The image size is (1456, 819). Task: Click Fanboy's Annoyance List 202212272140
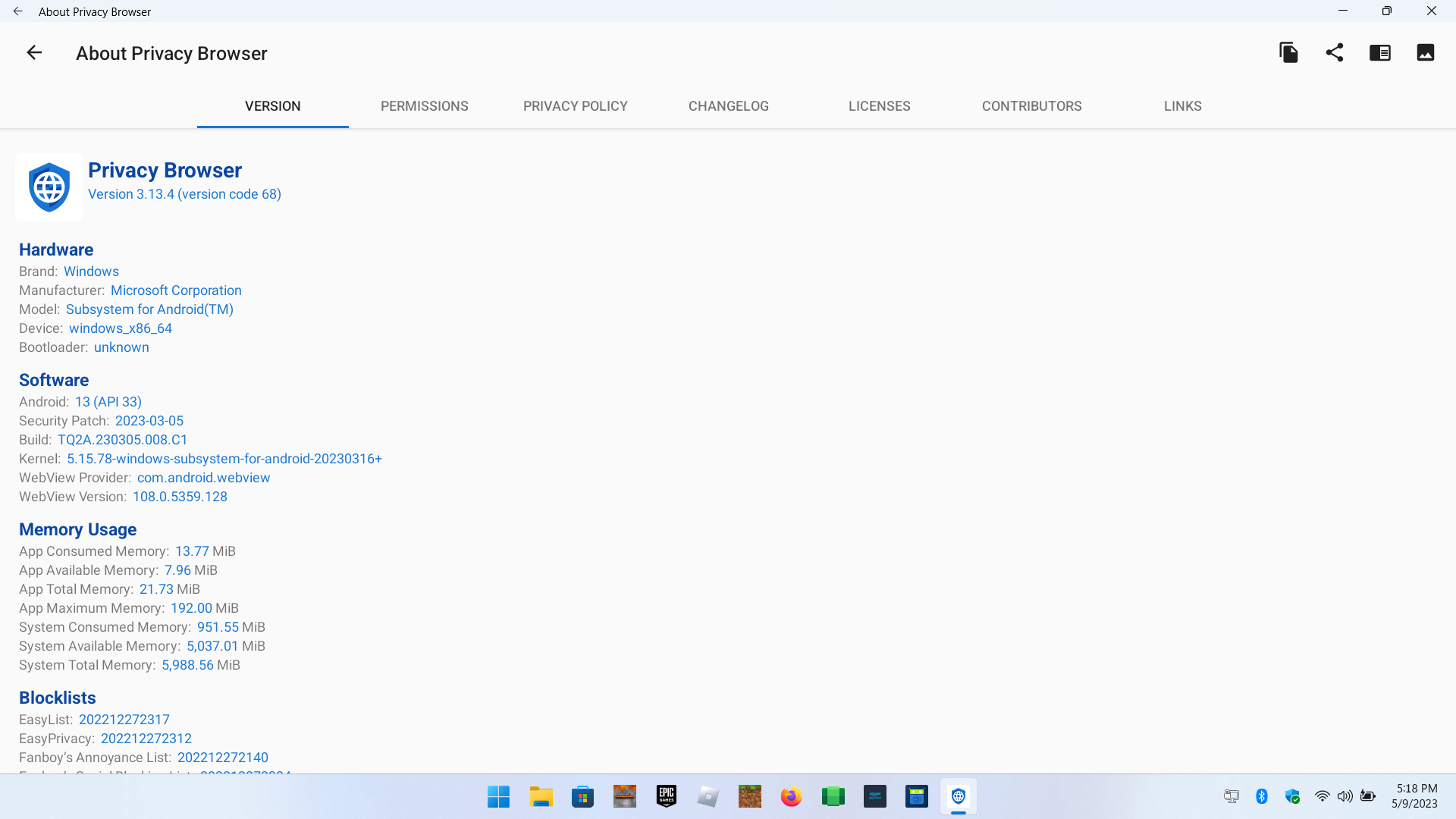(x=223, y=758)
